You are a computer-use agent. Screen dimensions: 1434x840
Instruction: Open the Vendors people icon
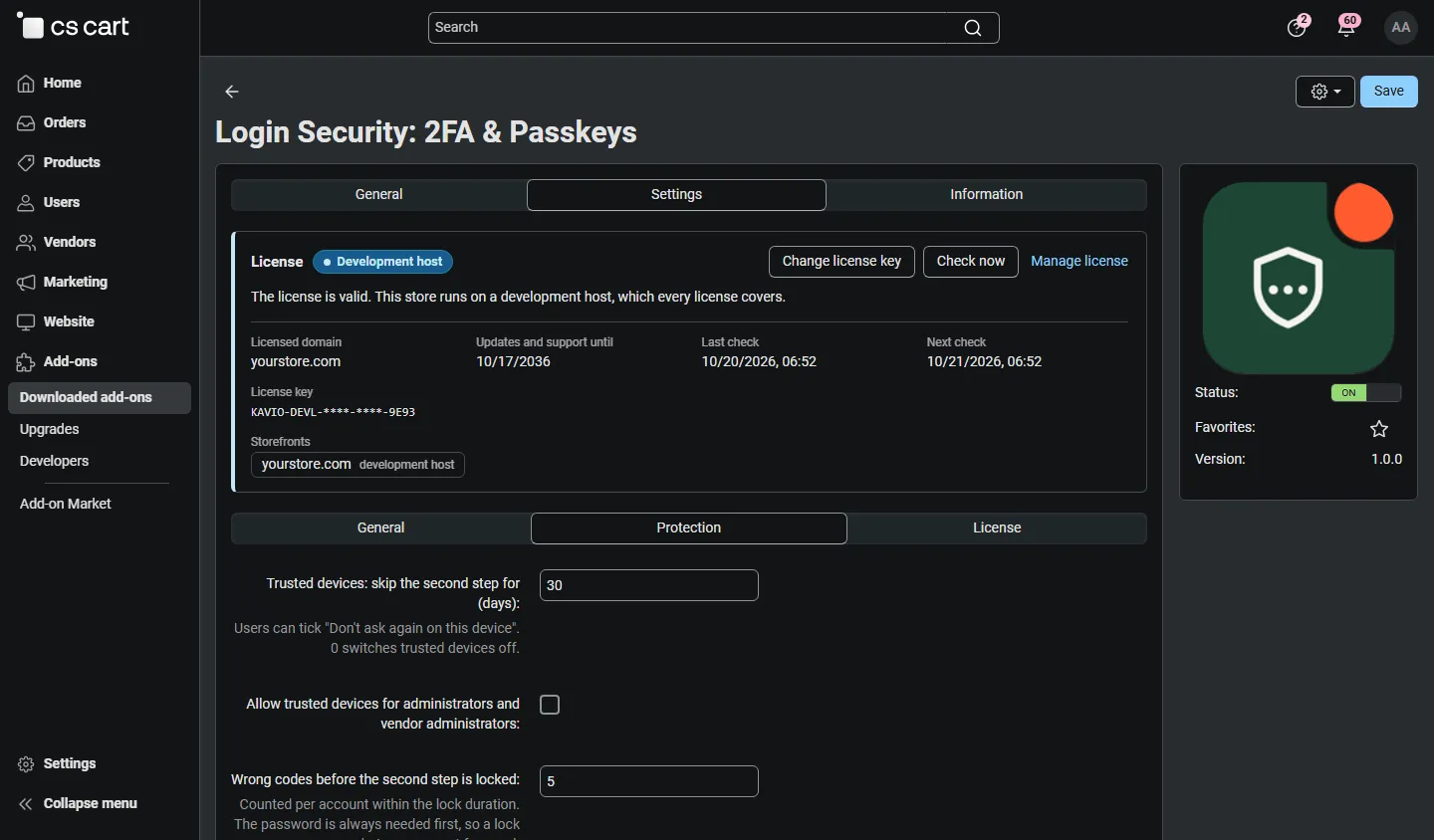click(26, 243)
